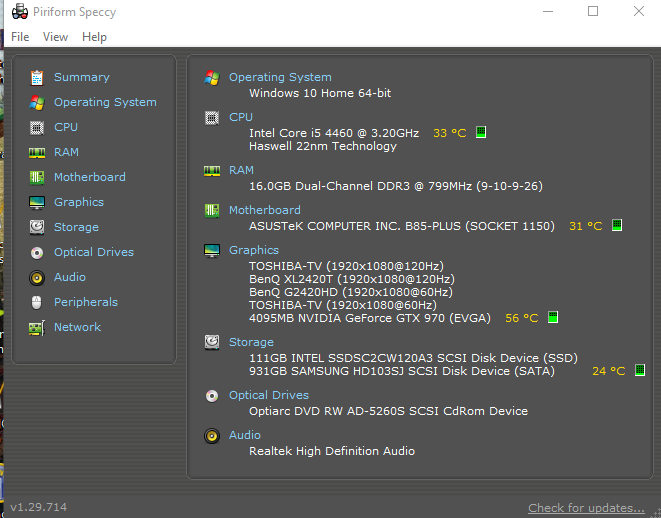Click the Windows 10 Home 64-bit text
The height and width of the screenshot is (518, 661).
[320, 93]
